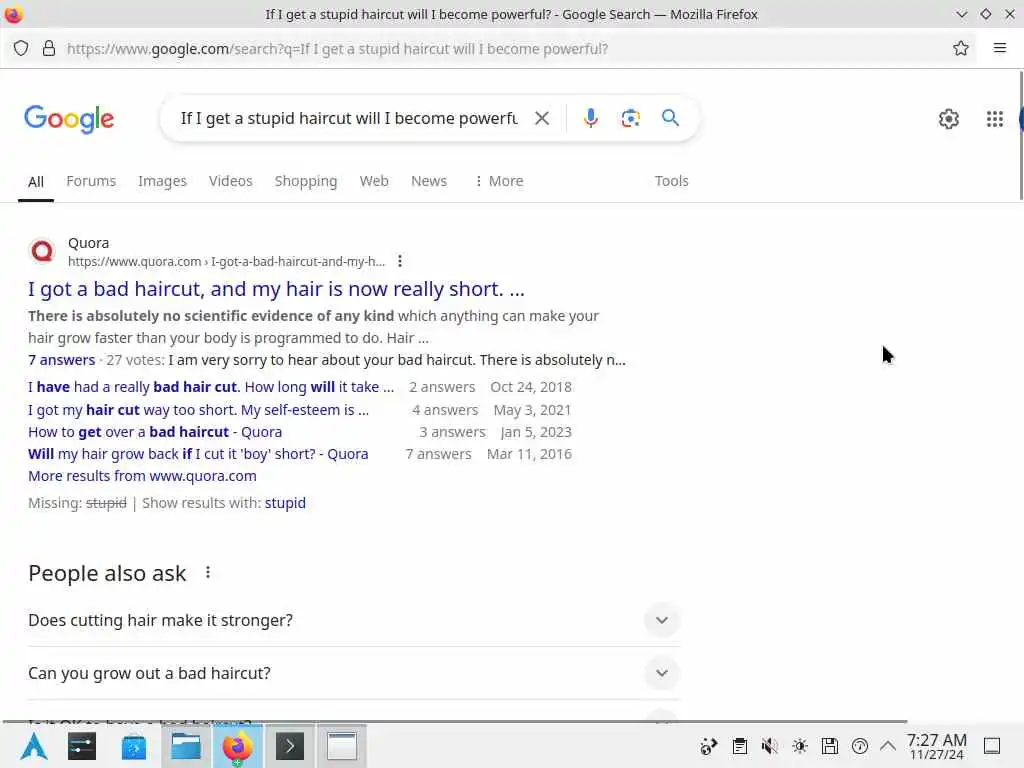Image resolution: width=1024 pixels, height=768 pixels.
Task: Click the show desktop button in taskbar
Action: 992,746
